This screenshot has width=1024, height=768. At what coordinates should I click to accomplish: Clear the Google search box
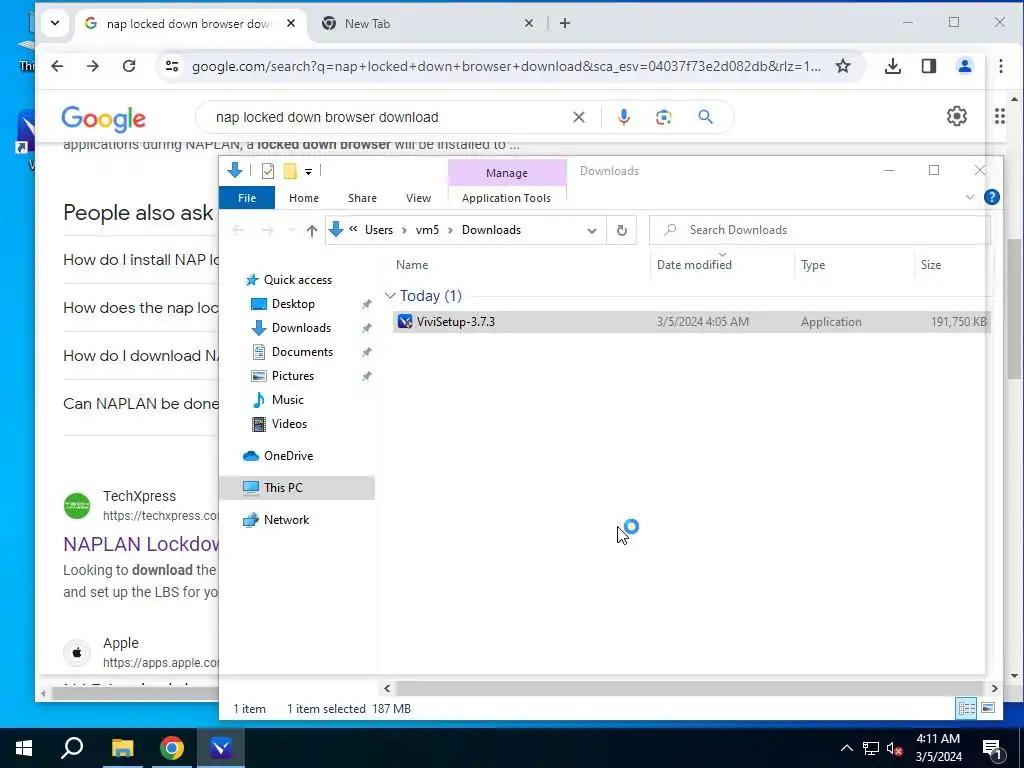(579, 117)
